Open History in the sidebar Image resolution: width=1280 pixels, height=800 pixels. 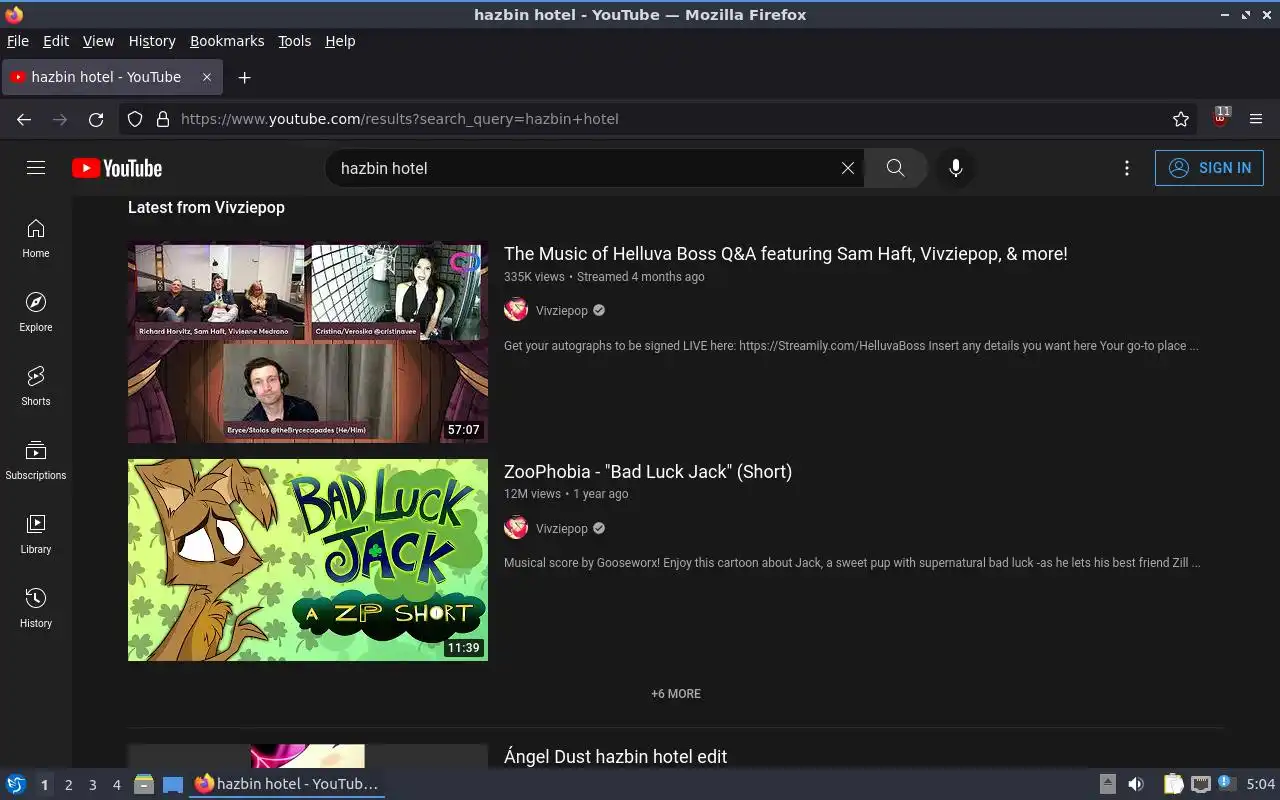click(x=36, y=609)
